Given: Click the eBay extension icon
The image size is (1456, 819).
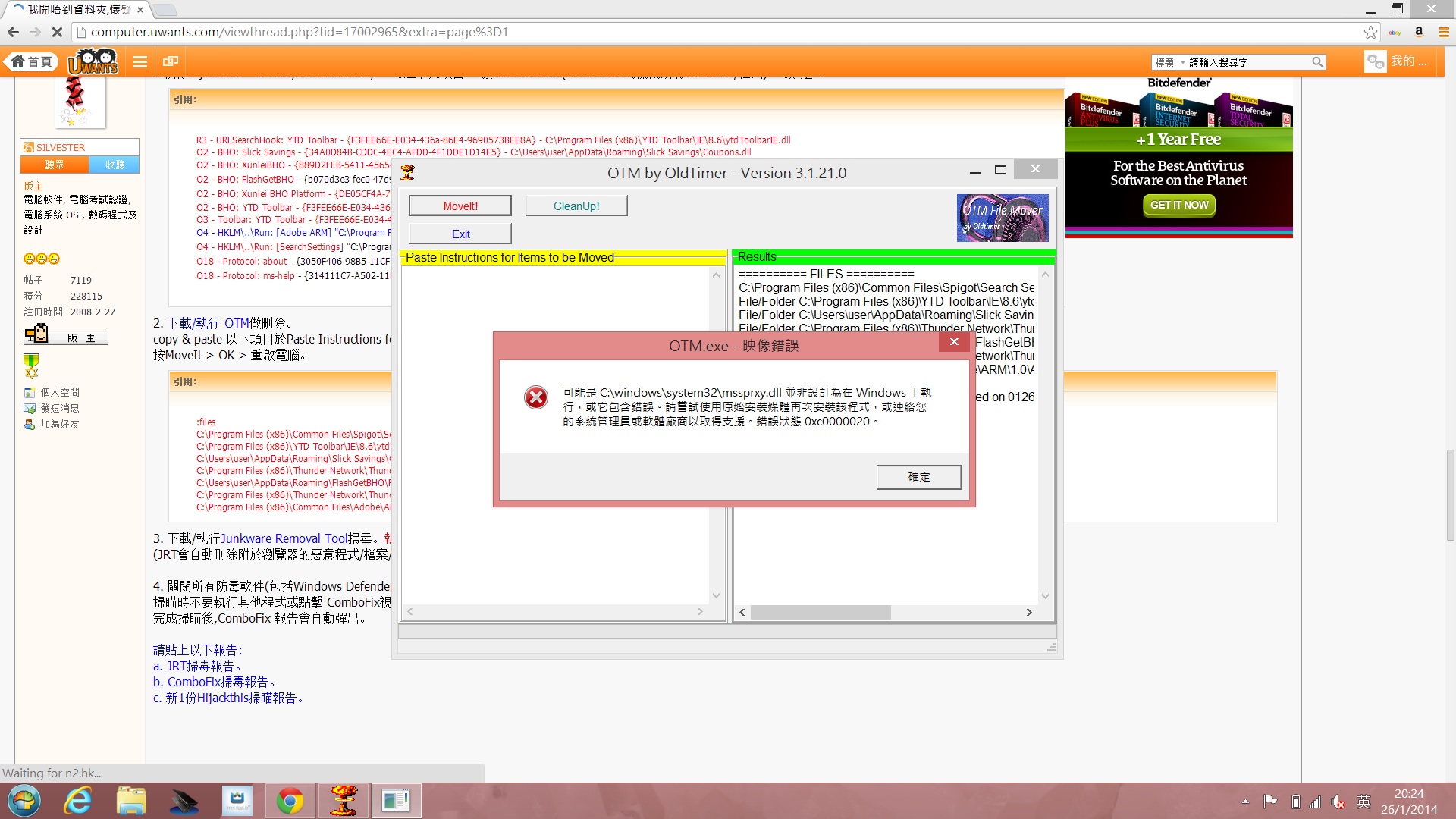Looking at the screenshot, I should point(1395,33).
